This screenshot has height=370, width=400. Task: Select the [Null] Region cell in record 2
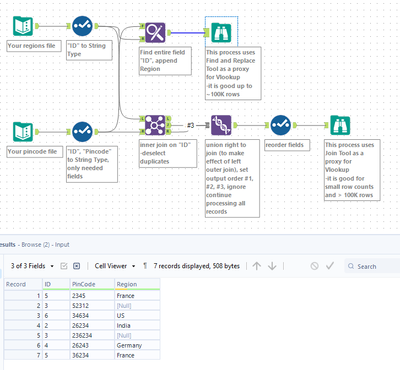pyautogui.click(x=137, y=306)
